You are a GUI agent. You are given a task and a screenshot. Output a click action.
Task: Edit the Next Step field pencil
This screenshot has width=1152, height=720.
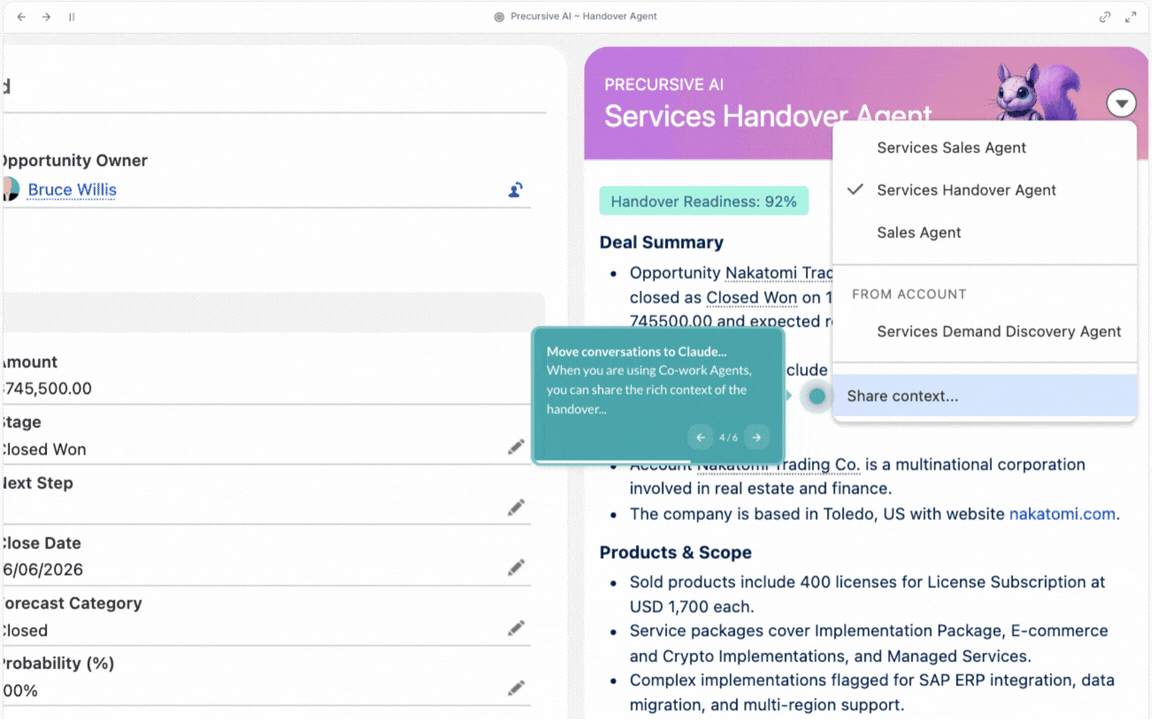(x=516, y=507)
